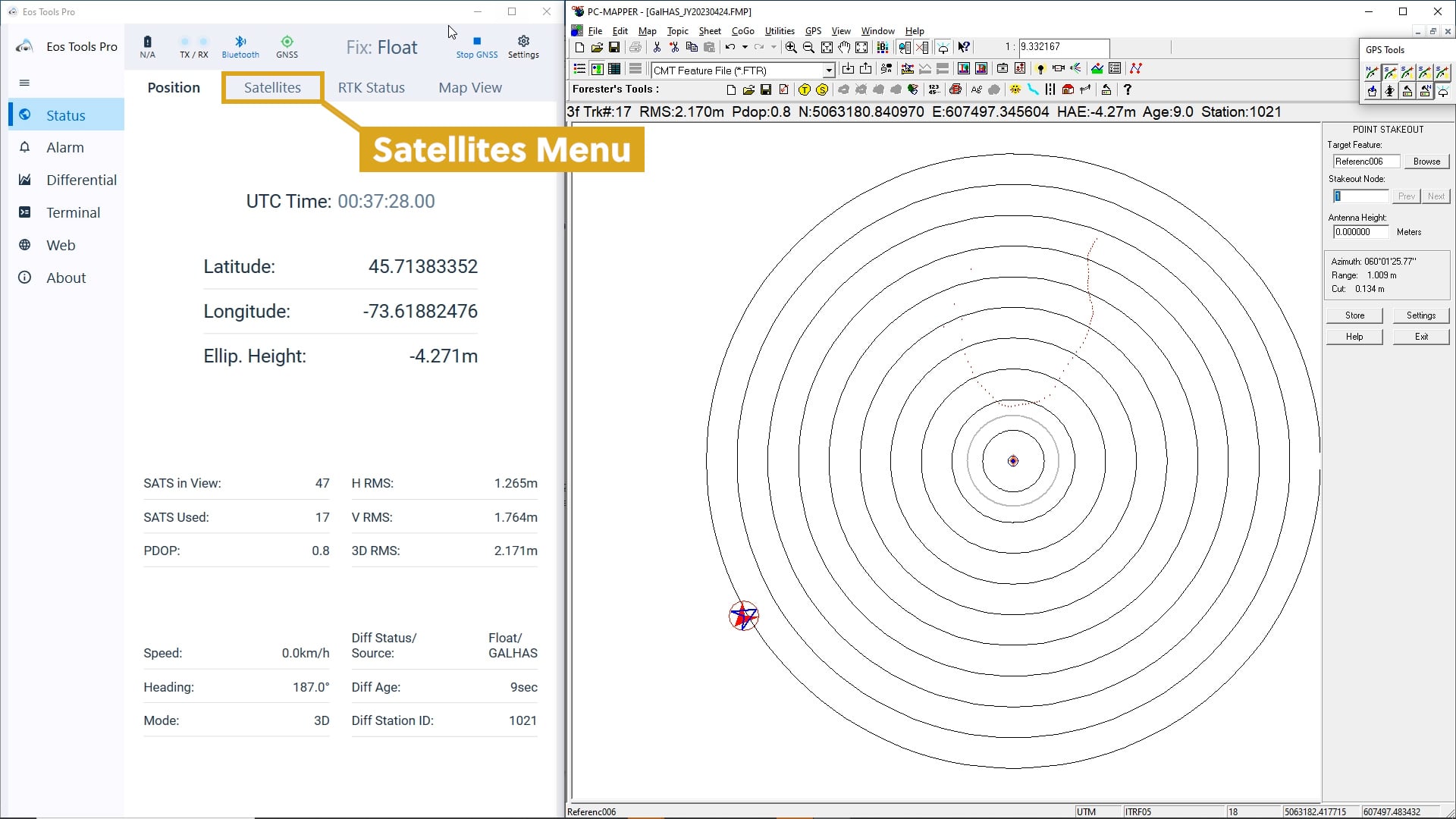
Task: Click the Target Feature field Referenc006
Action: click(x=1367, y=162)
